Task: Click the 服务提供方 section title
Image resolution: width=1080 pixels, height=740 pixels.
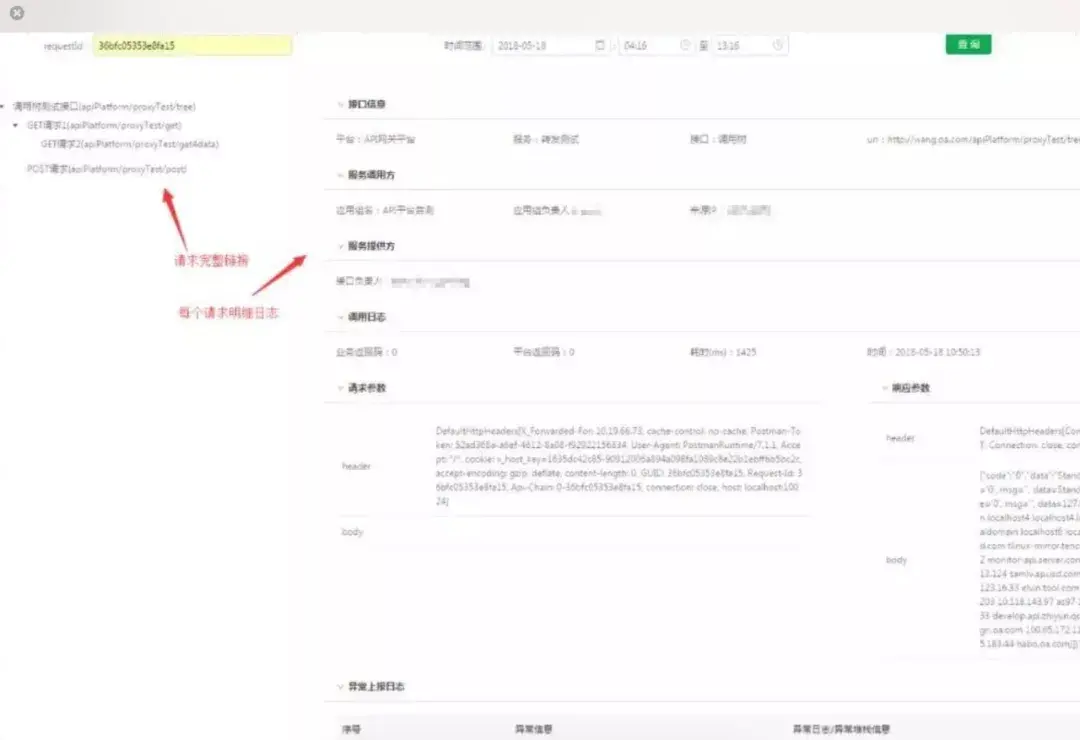Action: click(371, 247)
